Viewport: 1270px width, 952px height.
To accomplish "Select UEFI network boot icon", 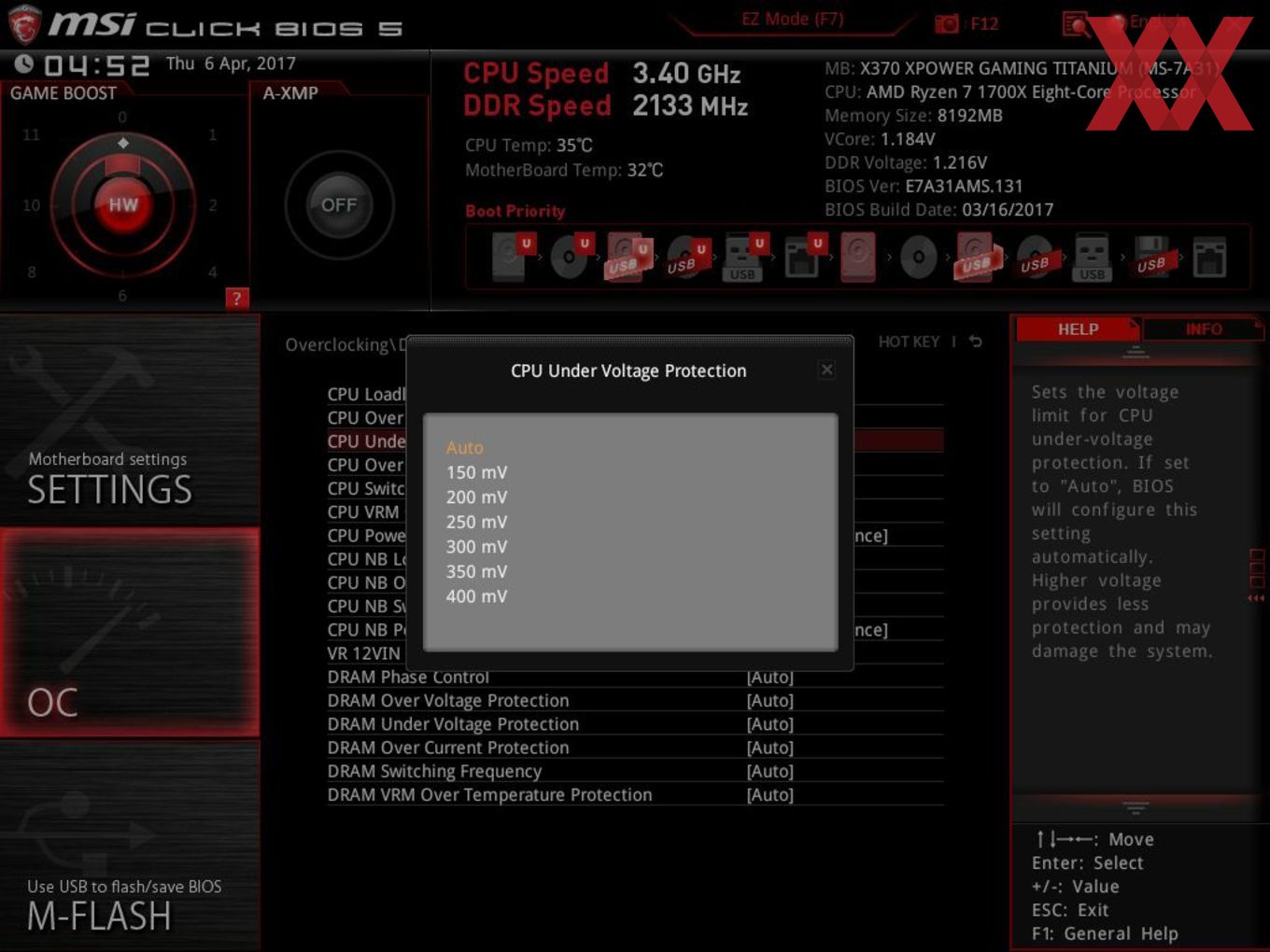I will click(803, 257).
